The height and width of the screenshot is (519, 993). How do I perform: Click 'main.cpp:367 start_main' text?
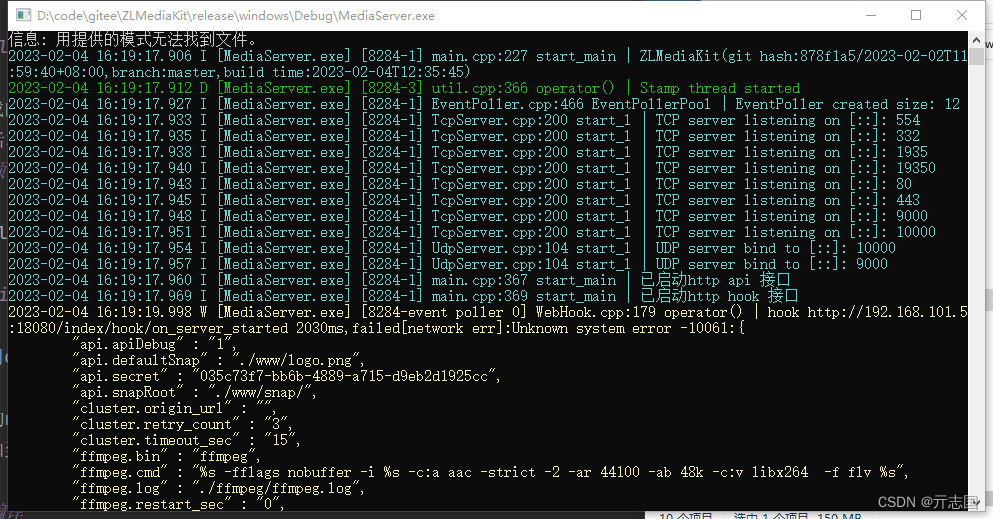coord(524,280)
